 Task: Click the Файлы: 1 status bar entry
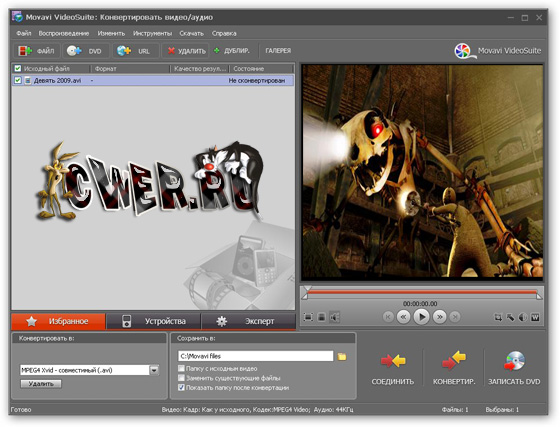pyautogui.click(x=455, y=410)
